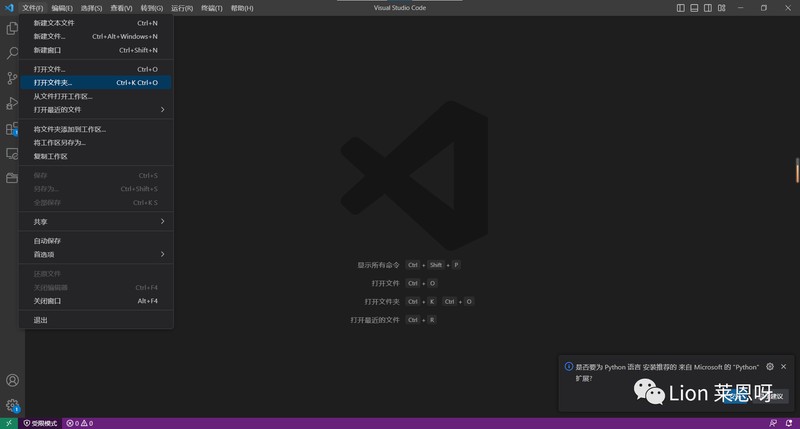Open the 查看(V) menu

click(121, 8)
